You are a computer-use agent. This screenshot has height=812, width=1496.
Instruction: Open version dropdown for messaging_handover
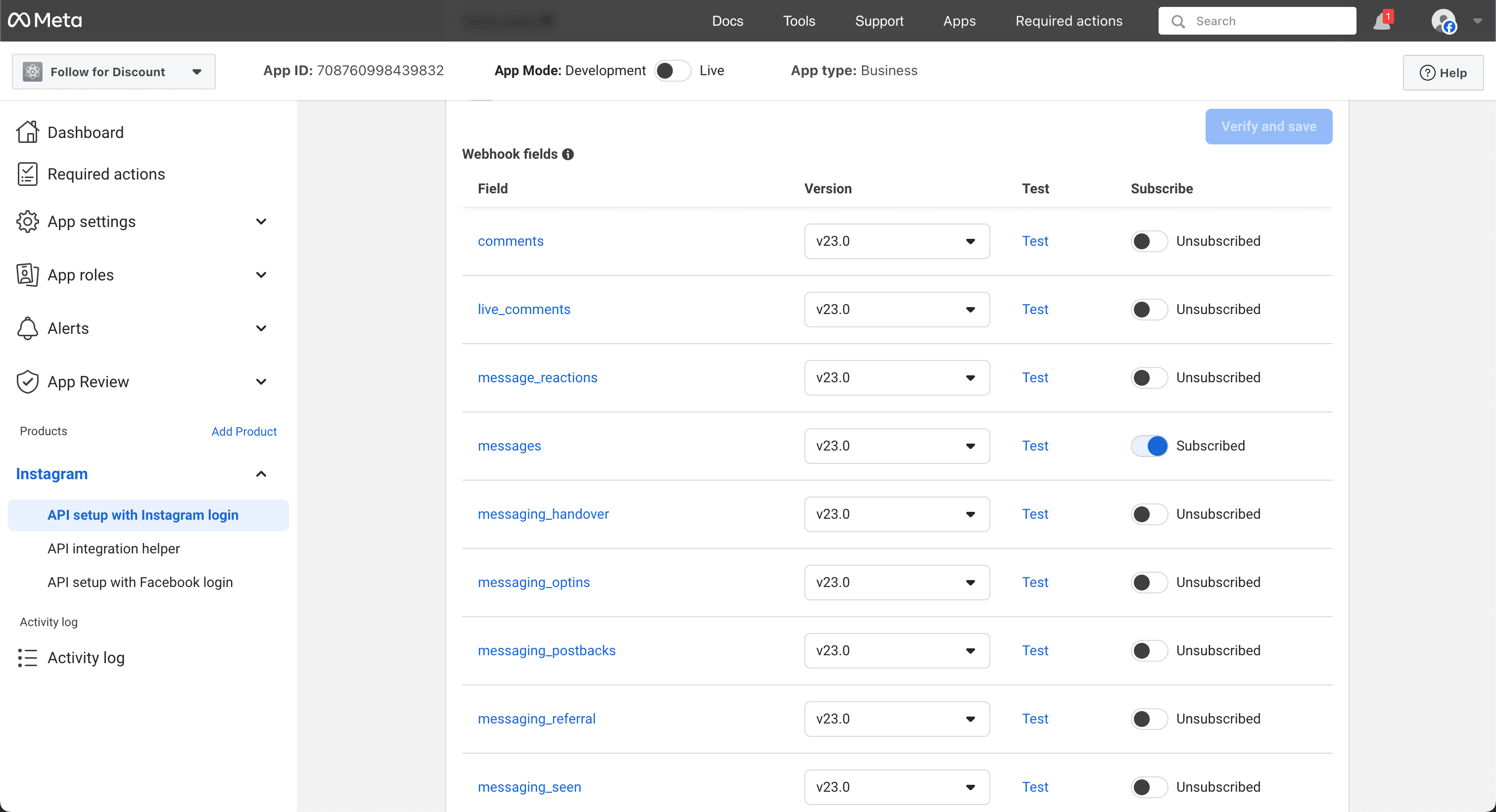tap(897, 514)
